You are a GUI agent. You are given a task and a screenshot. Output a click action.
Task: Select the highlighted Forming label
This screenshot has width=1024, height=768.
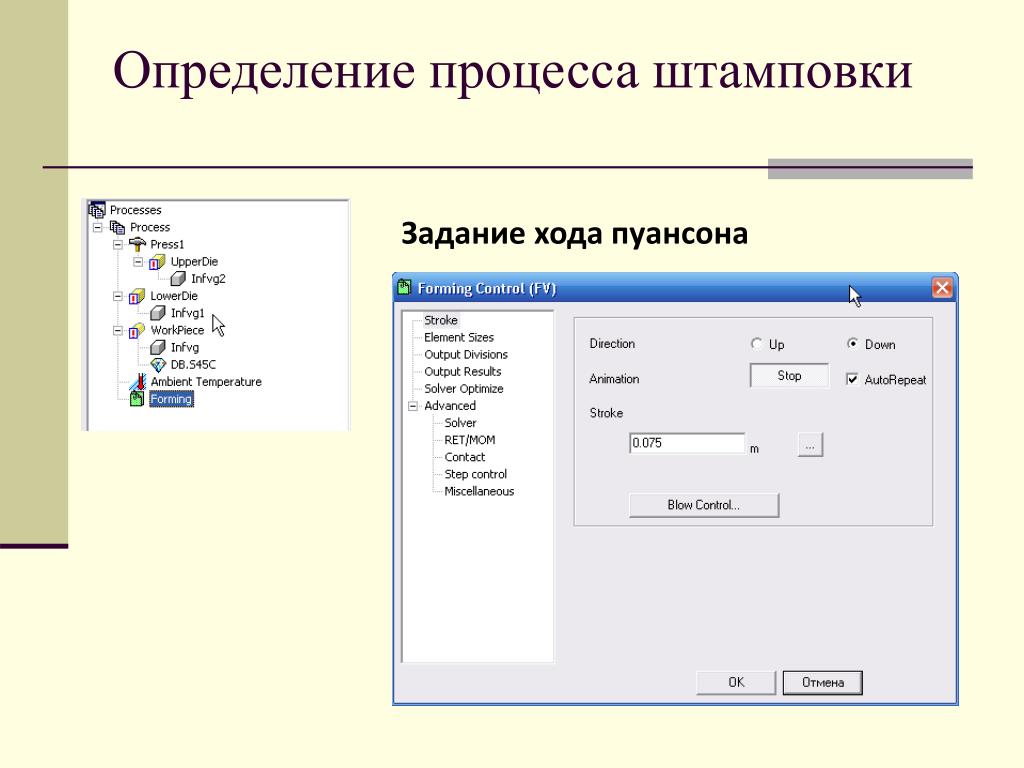coord(171,399)
